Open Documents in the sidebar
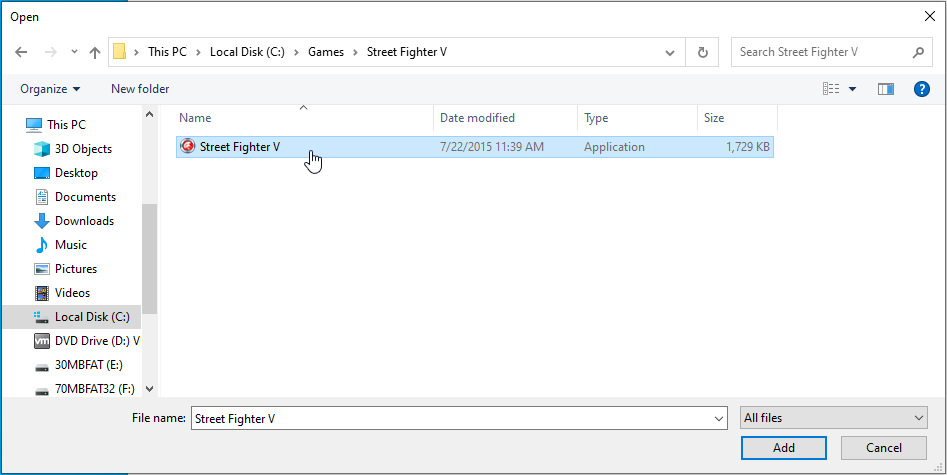Viewport: 947px width, 475px height. coord(85,197)
